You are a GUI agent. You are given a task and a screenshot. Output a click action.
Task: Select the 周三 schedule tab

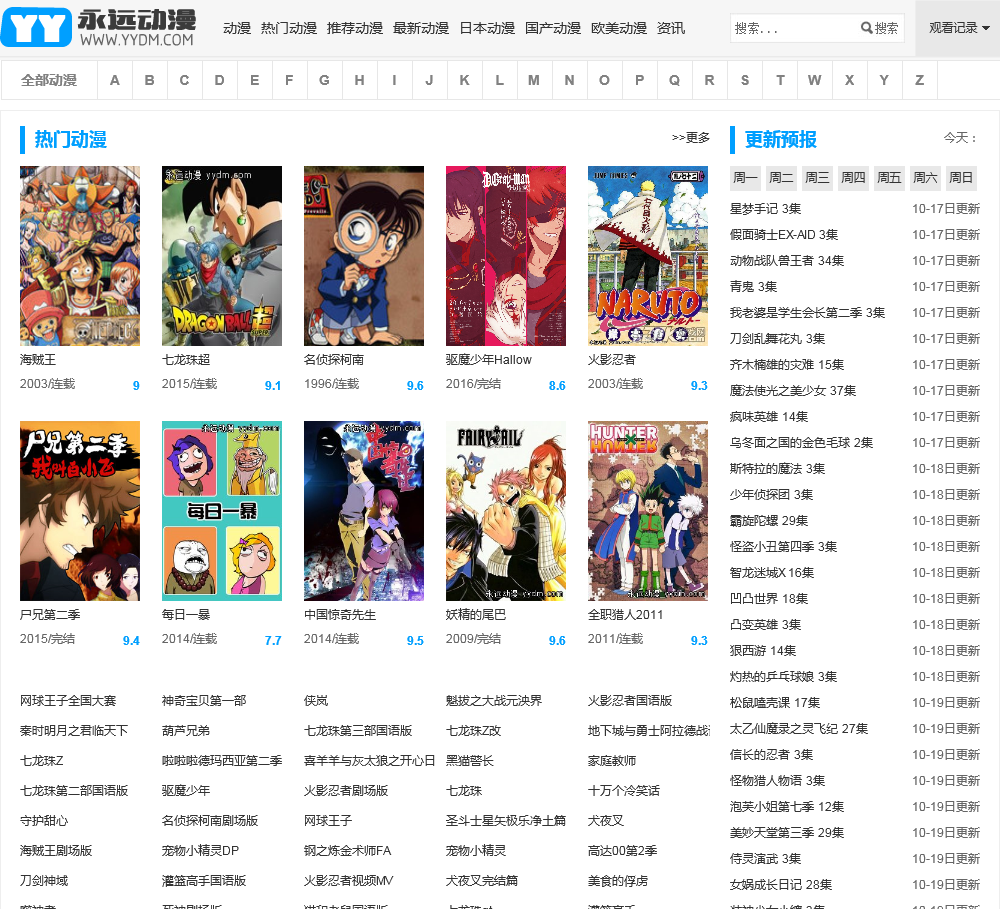point(817,177)
